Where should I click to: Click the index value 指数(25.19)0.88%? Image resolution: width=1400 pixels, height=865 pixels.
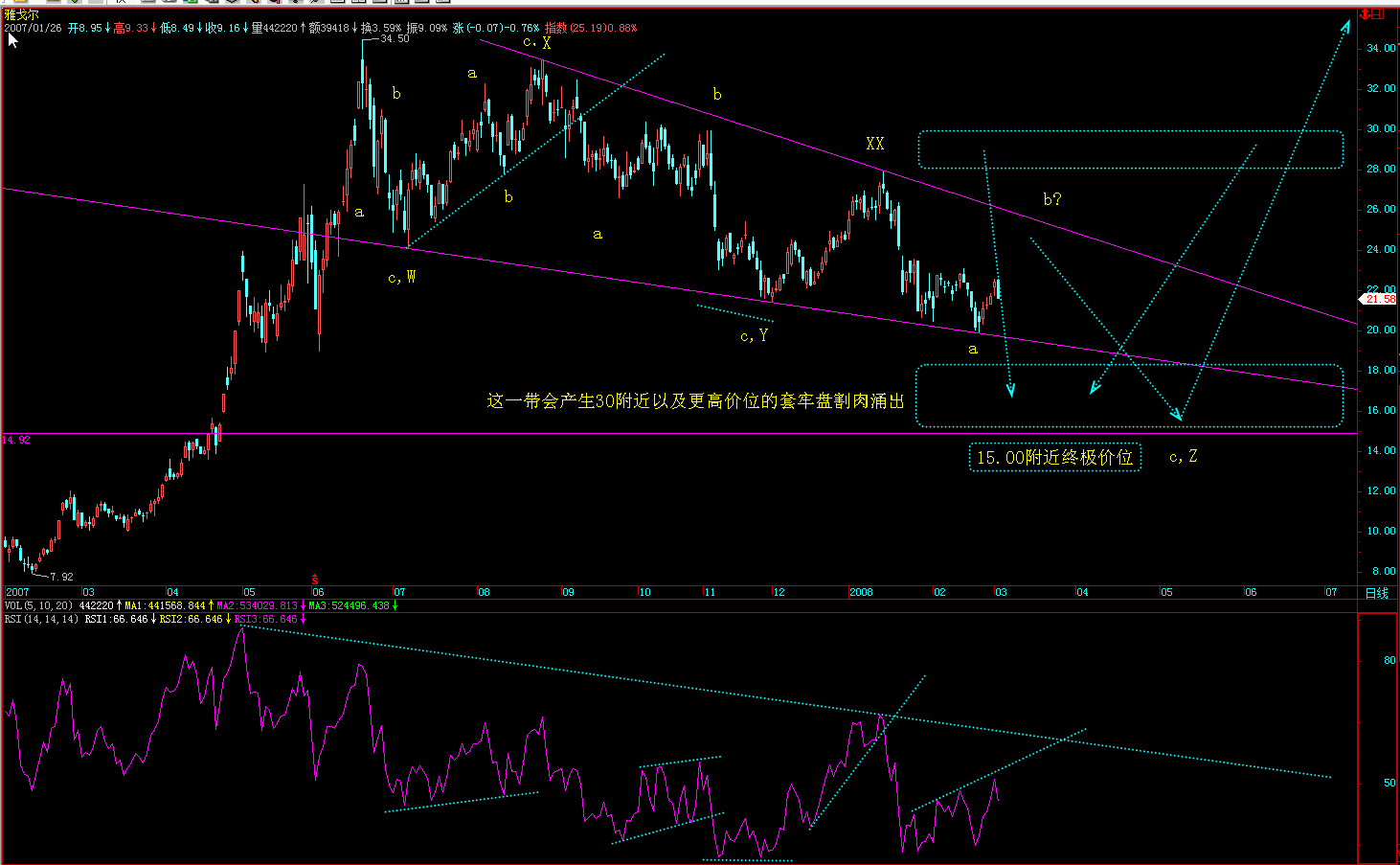(591, 28)
